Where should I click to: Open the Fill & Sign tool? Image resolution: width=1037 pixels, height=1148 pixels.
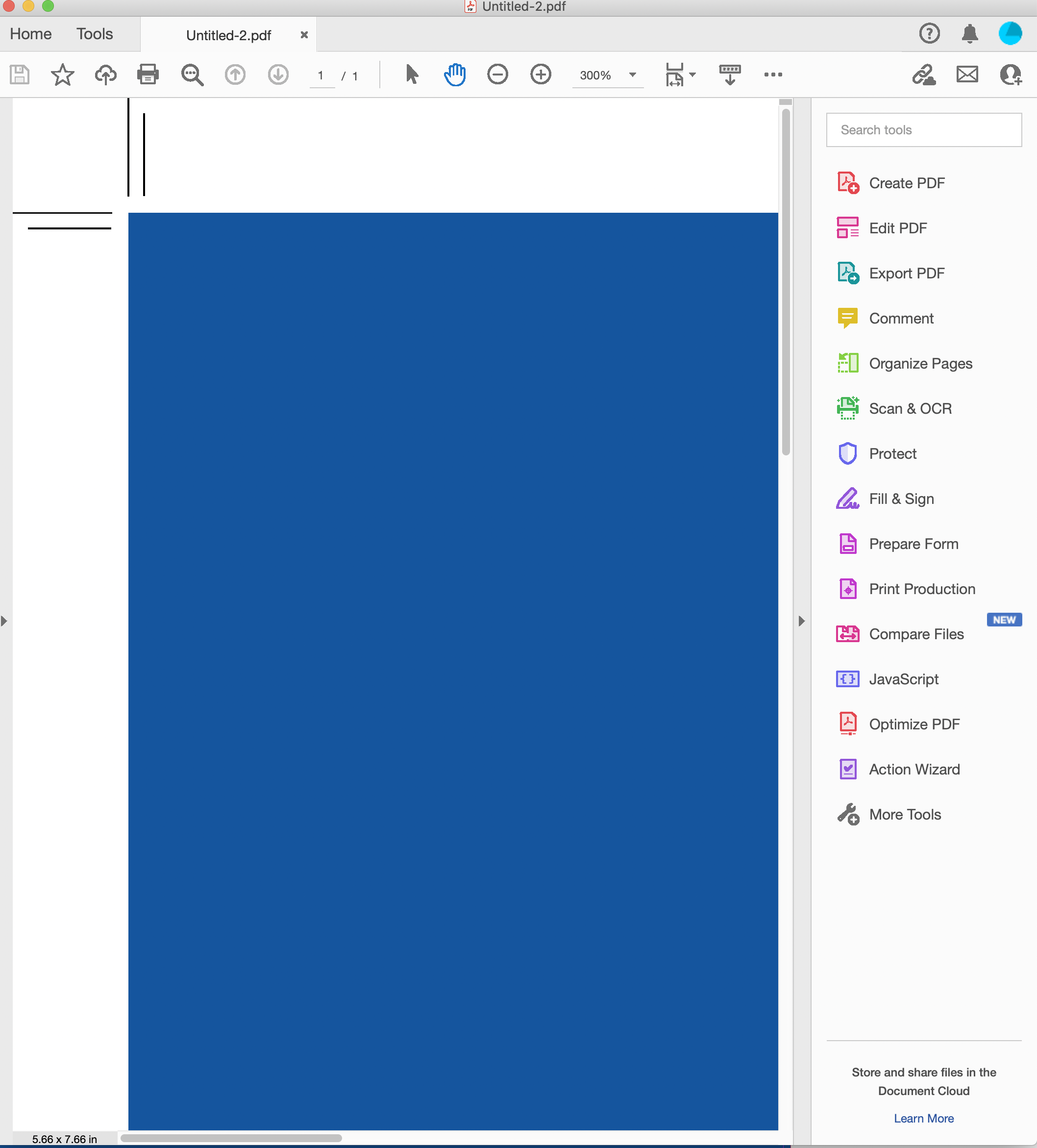tap(901, 498)
